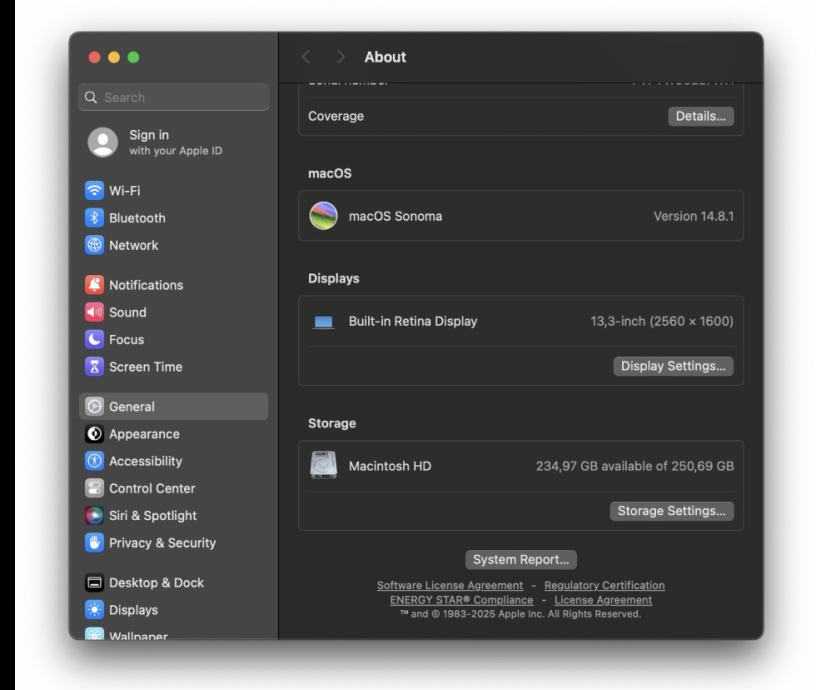Open Storage Settings button

[x=671, y=511]
